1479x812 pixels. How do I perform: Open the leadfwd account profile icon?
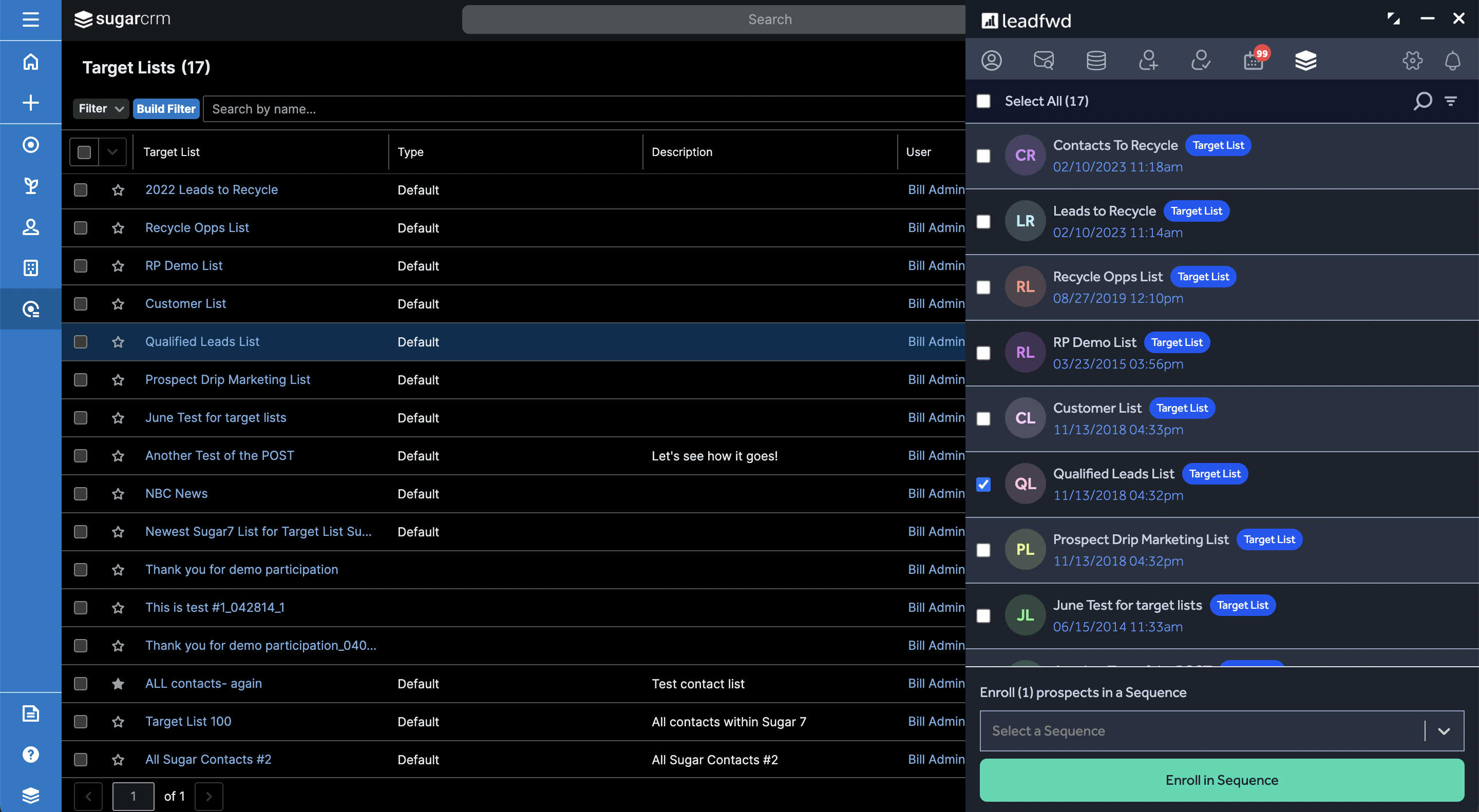(993, 60)
